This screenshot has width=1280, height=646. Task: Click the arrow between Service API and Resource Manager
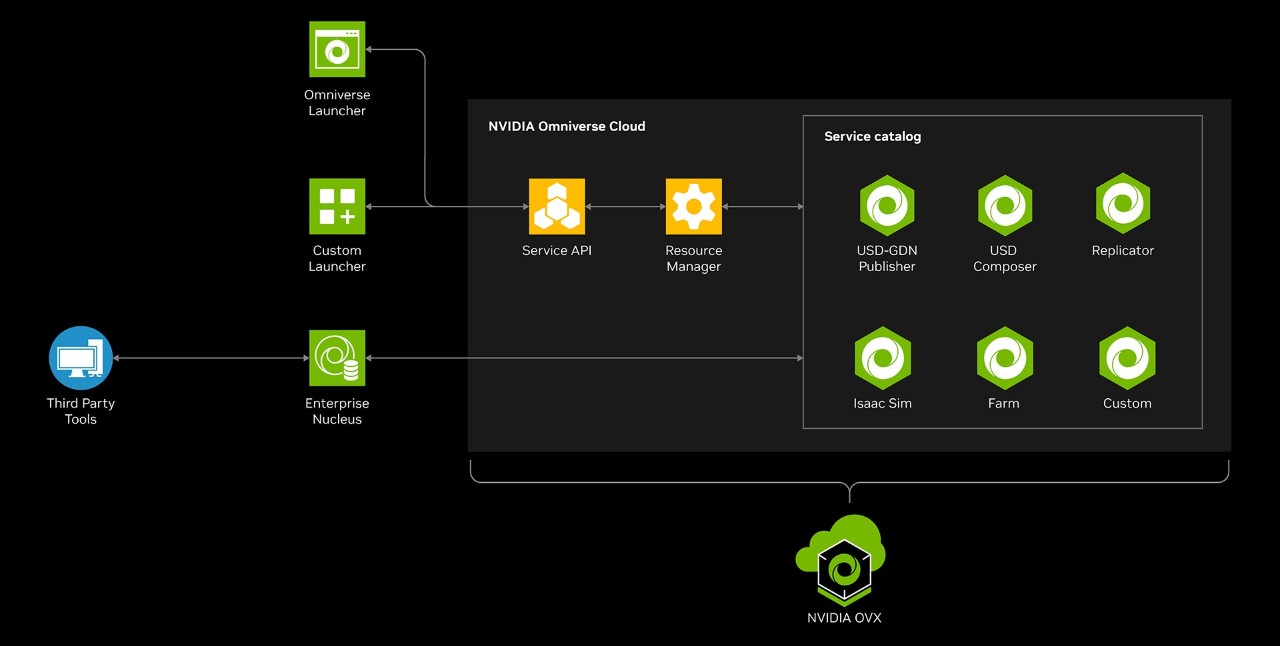tap(624, 205)
